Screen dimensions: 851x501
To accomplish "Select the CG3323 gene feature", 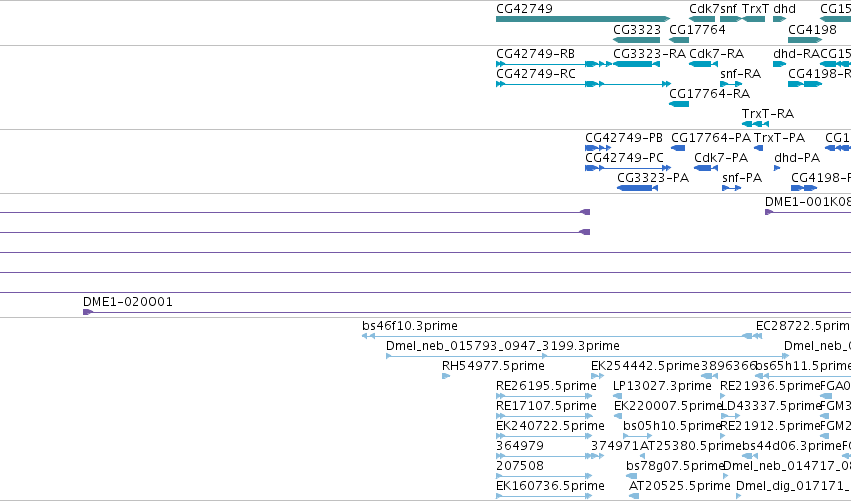I will click(636, 40).
